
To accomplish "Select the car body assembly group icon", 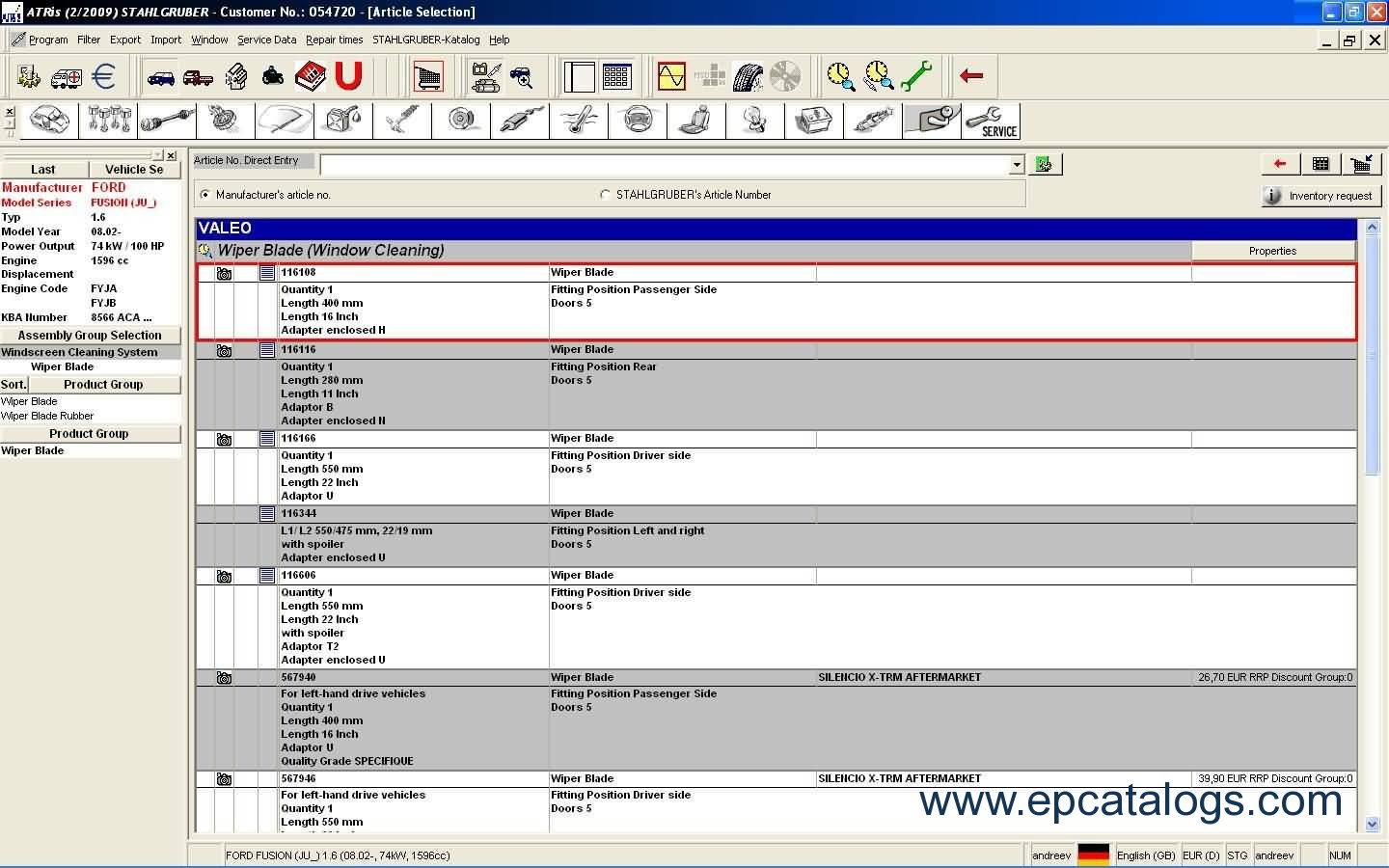I will point(50,121).
